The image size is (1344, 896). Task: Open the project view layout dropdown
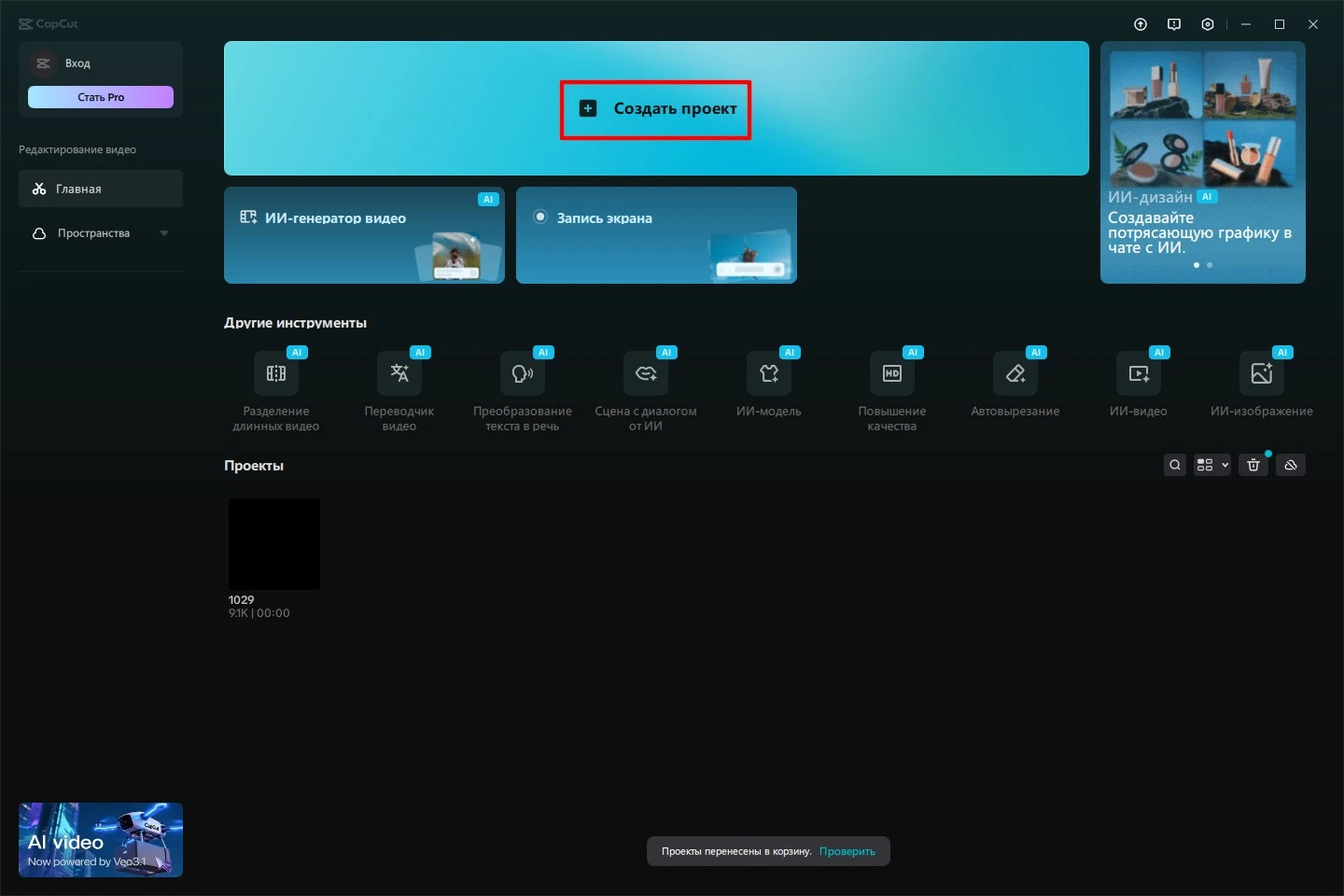tap(1212, 465)
